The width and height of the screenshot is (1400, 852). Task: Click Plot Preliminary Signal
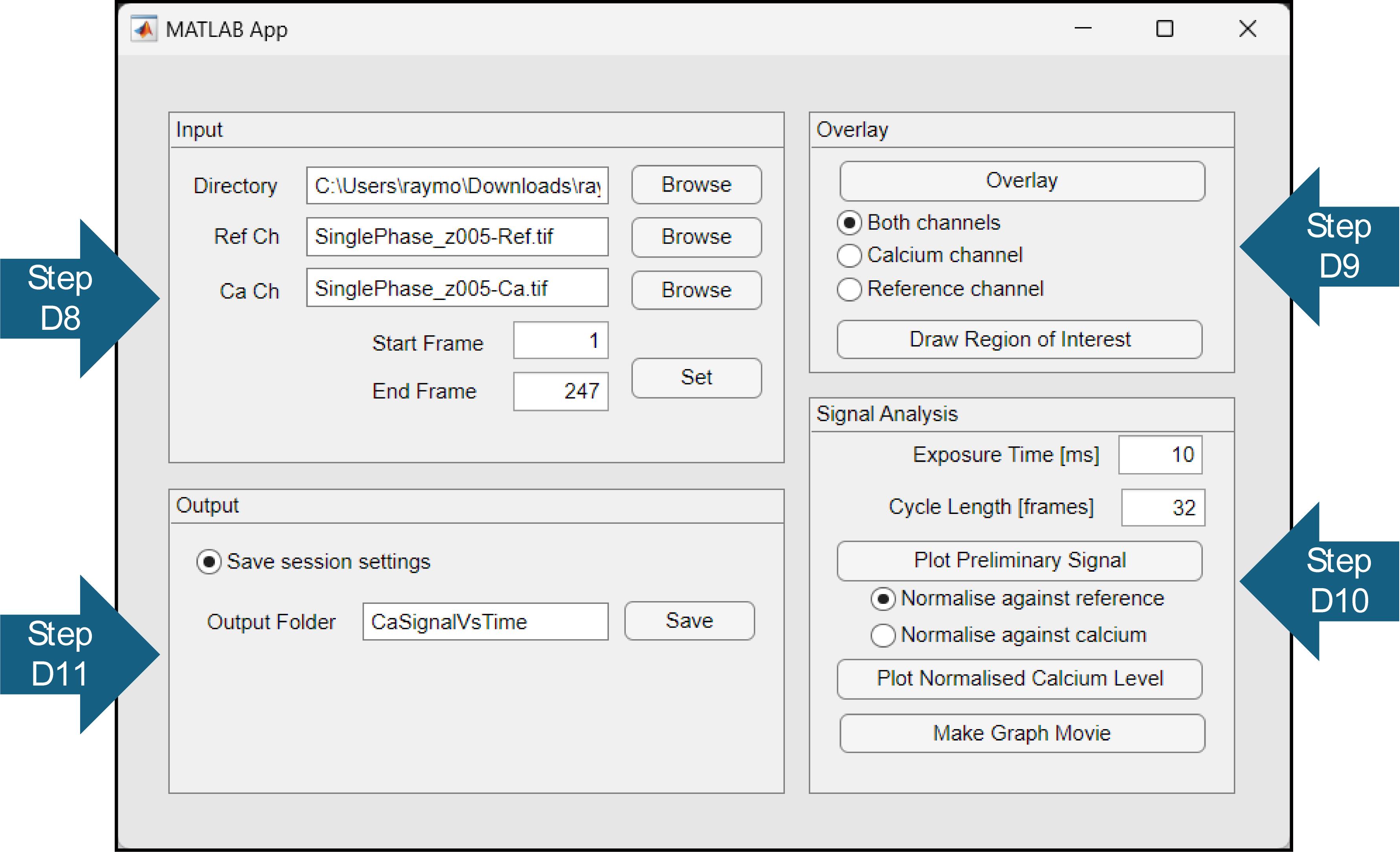point(1020,561)
